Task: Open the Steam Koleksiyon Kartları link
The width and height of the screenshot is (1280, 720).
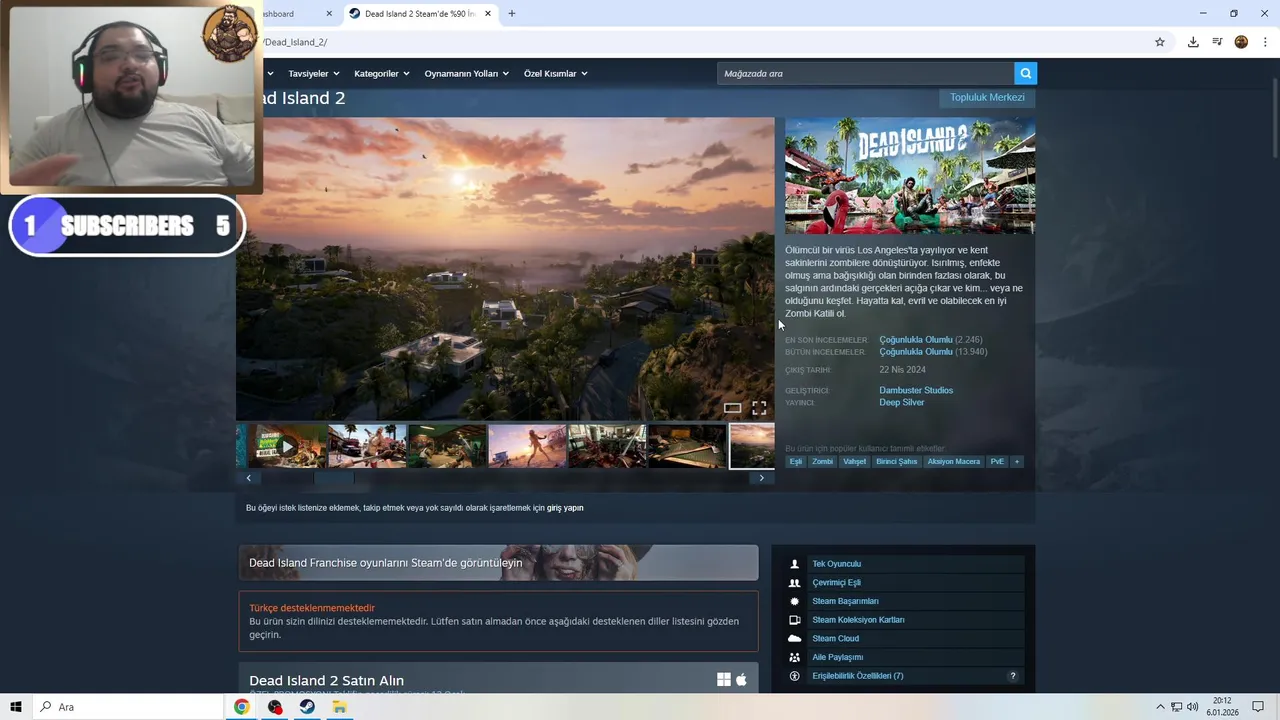Action: coord(858,620)
